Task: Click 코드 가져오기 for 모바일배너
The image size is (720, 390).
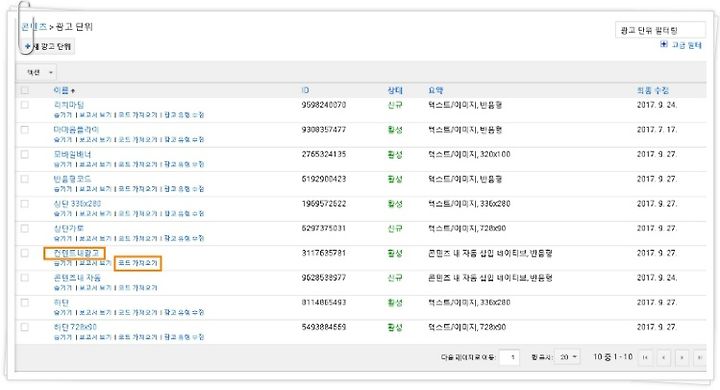Action: pyautogui.click(x=138, y=164)
